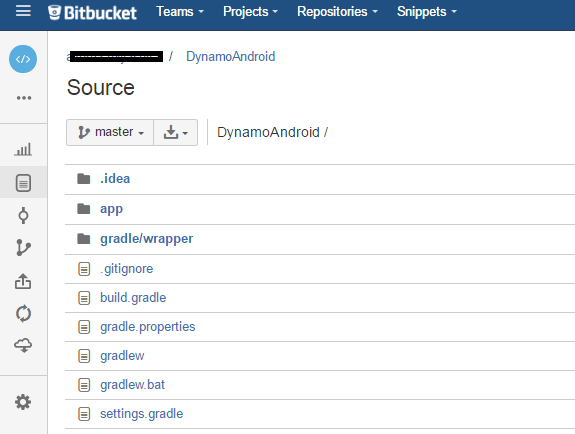Open the Projects dropdown menu

pyautogui.click(x=250, y=12)
